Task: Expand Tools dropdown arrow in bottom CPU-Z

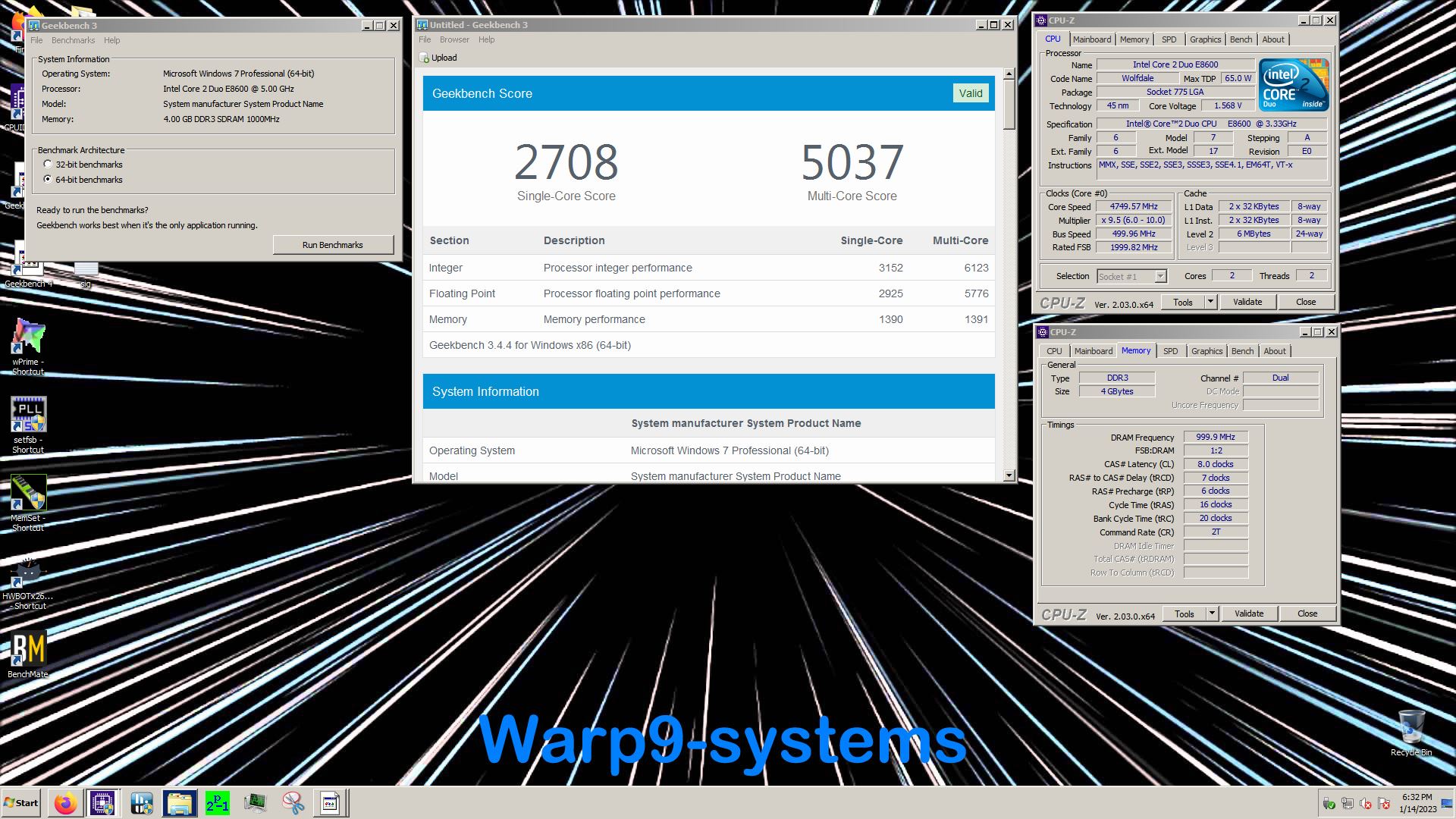Action: click(x=1212, y=613)
